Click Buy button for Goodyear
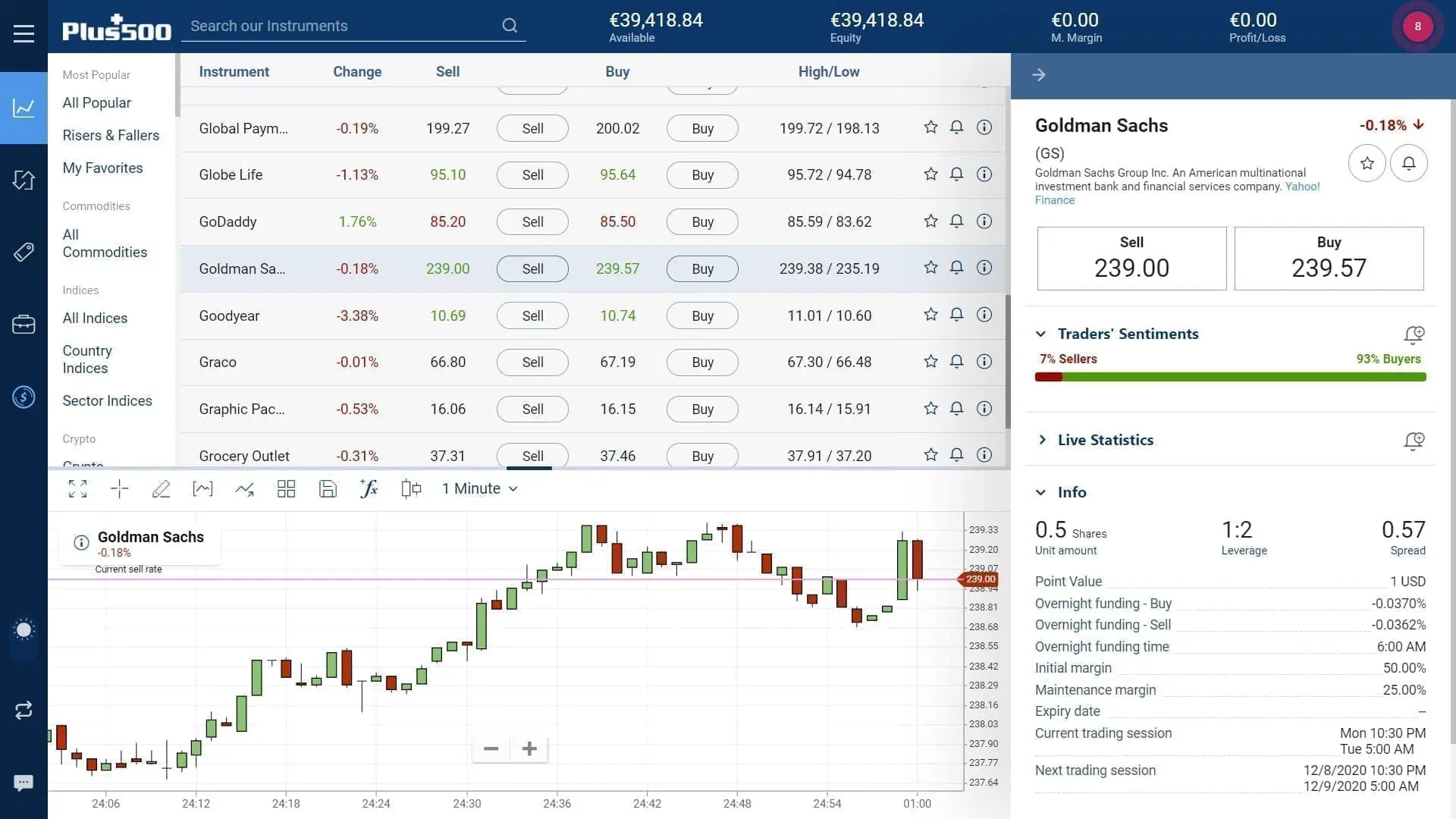Image resolution: width=1456 pixels, height=819 pixels. point(702,316)
